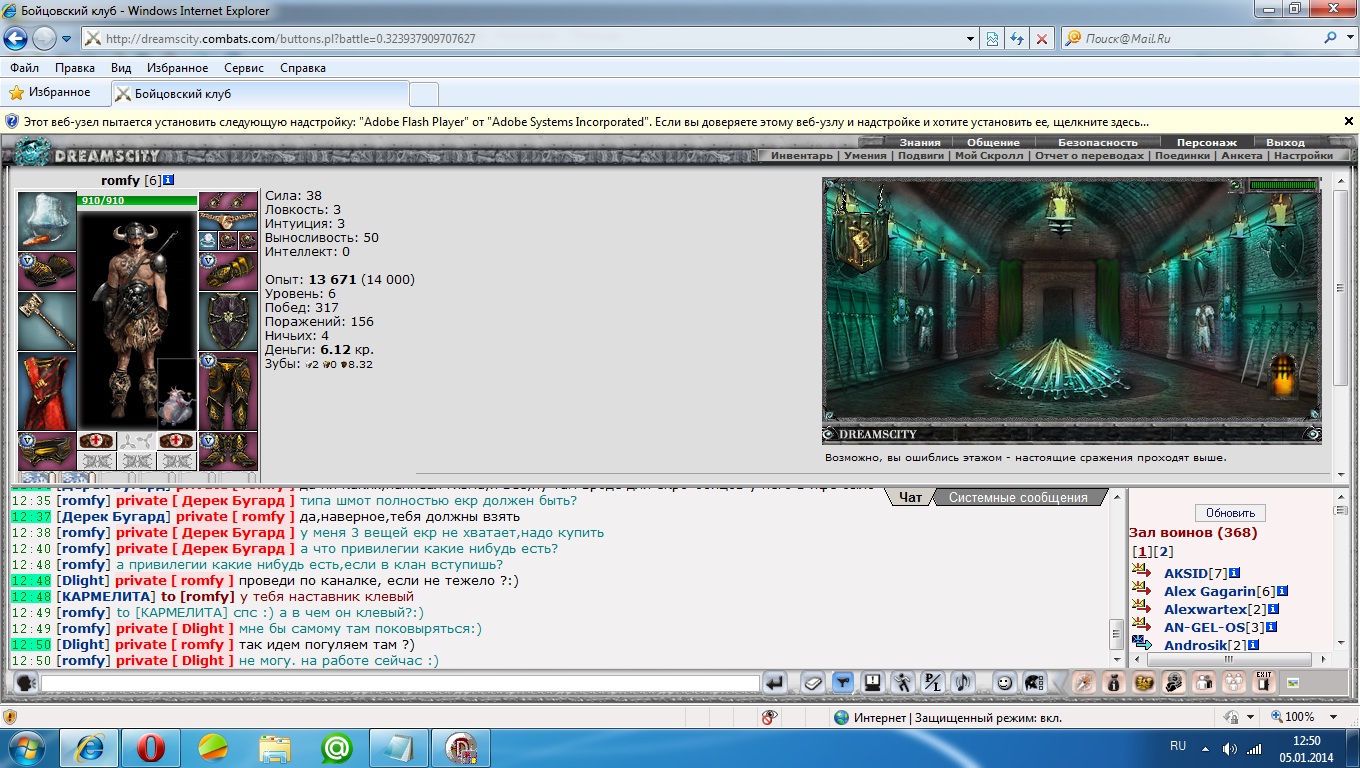Viewport: 1360px width, 768px height.
Task: Click the red robe armor slot
Action: [x=47, y=391]
